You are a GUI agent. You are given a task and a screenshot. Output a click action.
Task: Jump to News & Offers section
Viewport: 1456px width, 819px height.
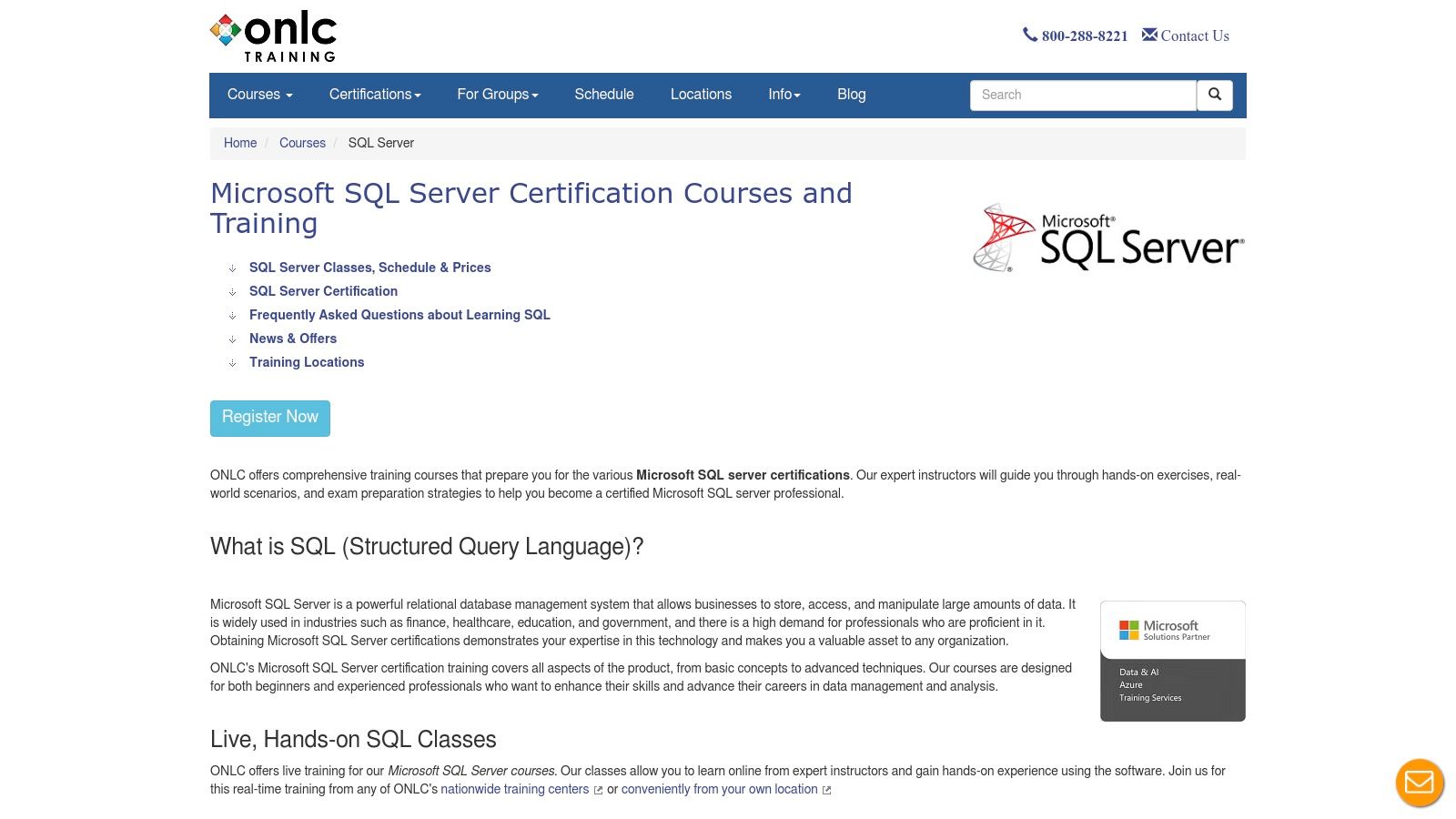click(x=293, y=339)
